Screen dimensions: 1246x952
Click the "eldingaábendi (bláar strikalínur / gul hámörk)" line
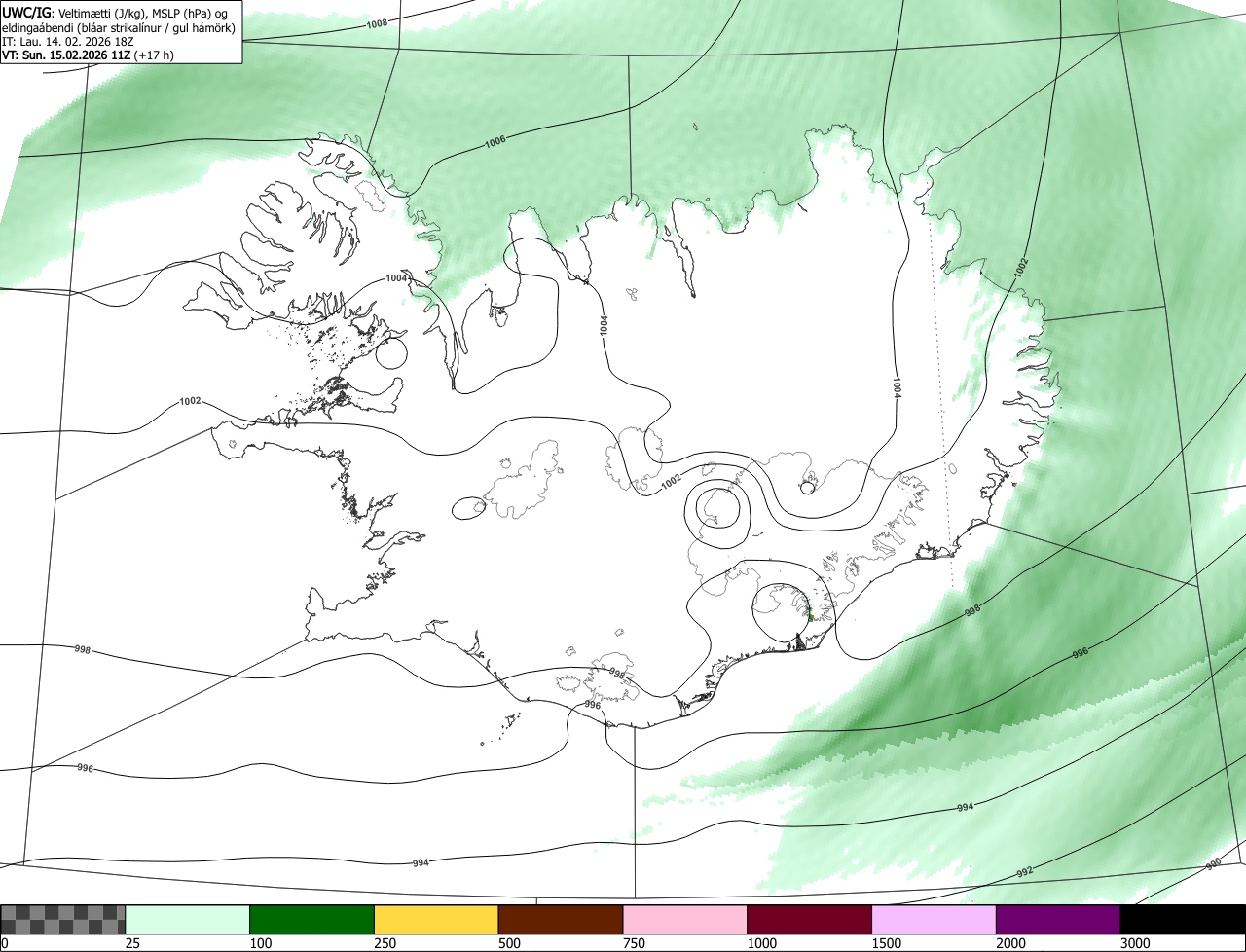click(x=119, y=27)
